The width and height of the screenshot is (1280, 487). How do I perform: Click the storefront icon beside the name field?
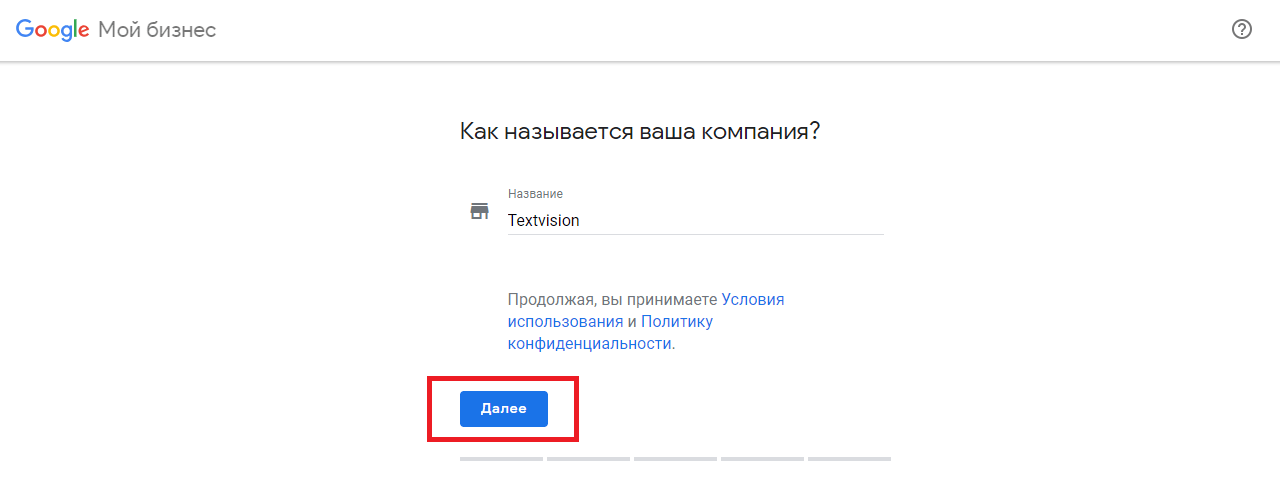(480, 211)
